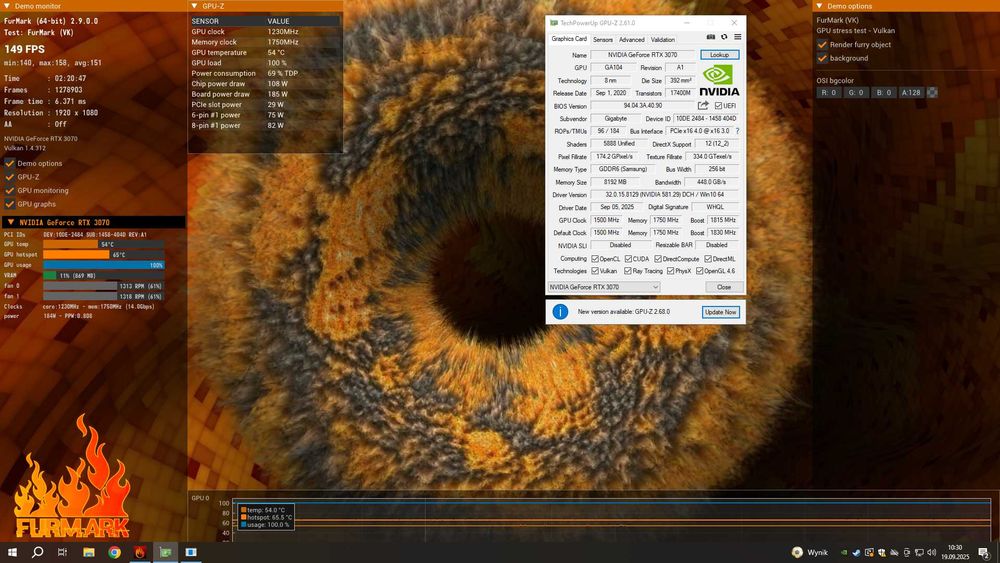Switch to the Validation tab

pos(663,40)
